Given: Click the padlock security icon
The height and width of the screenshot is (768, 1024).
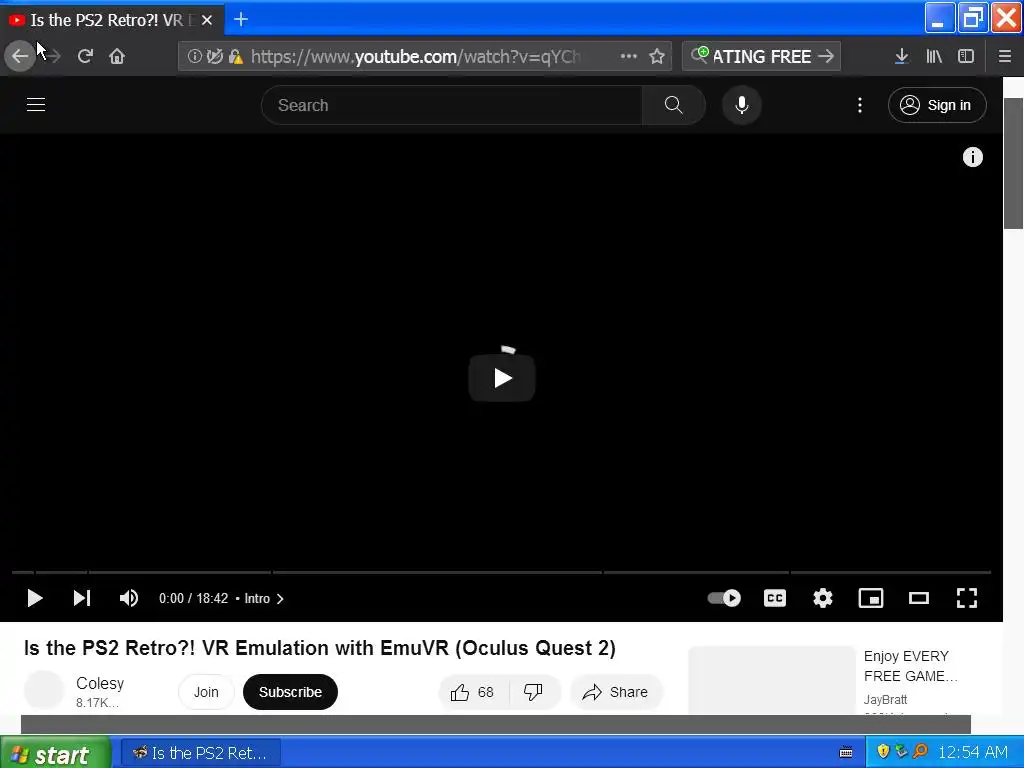Looking at the screenshot, I should click(236, 57).
